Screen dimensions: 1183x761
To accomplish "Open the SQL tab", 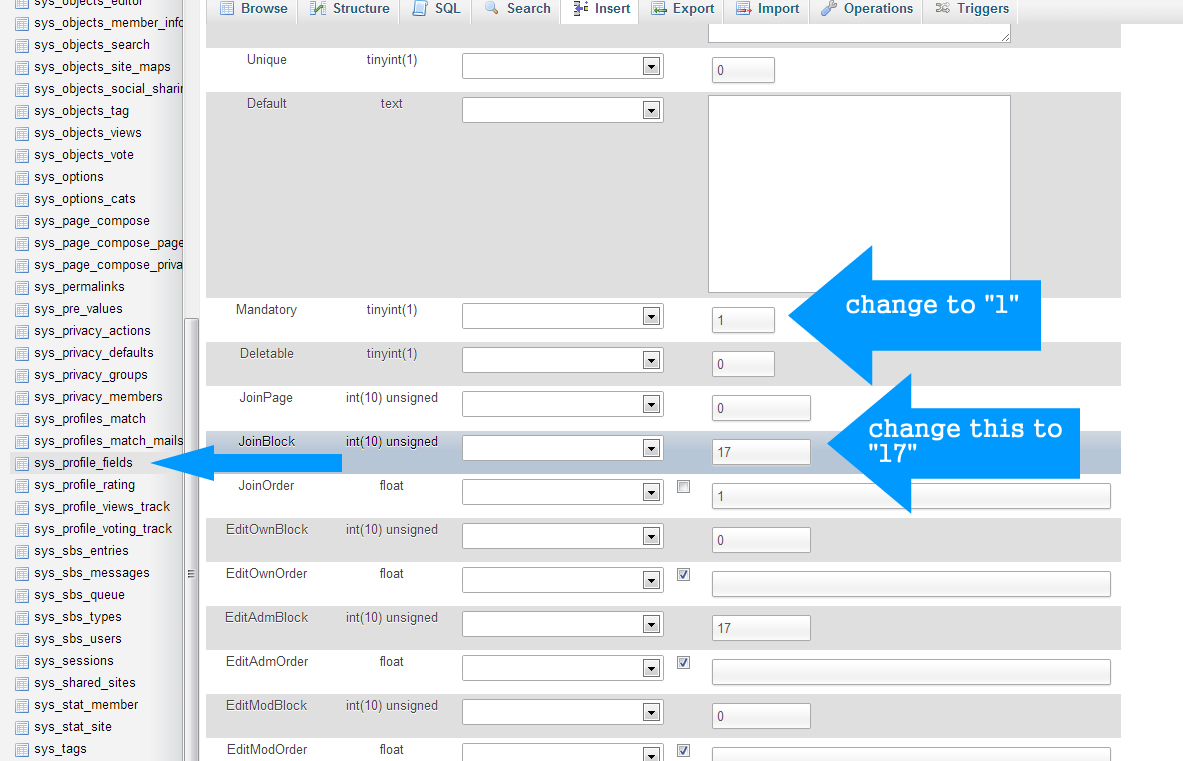I will coord(436,9).
